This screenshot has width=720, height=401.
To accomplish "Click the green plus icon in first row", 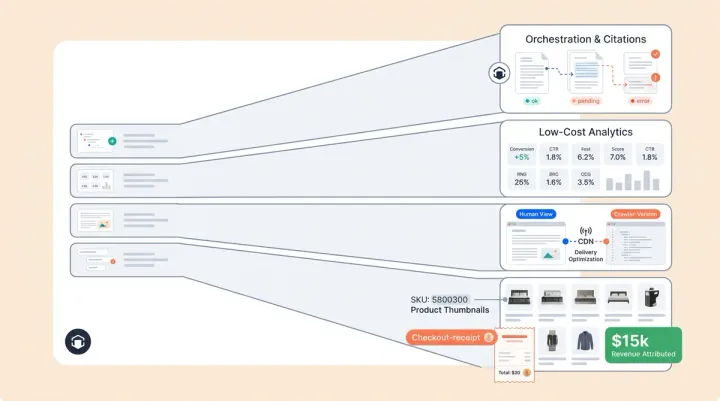I will [x=112, y=141].
